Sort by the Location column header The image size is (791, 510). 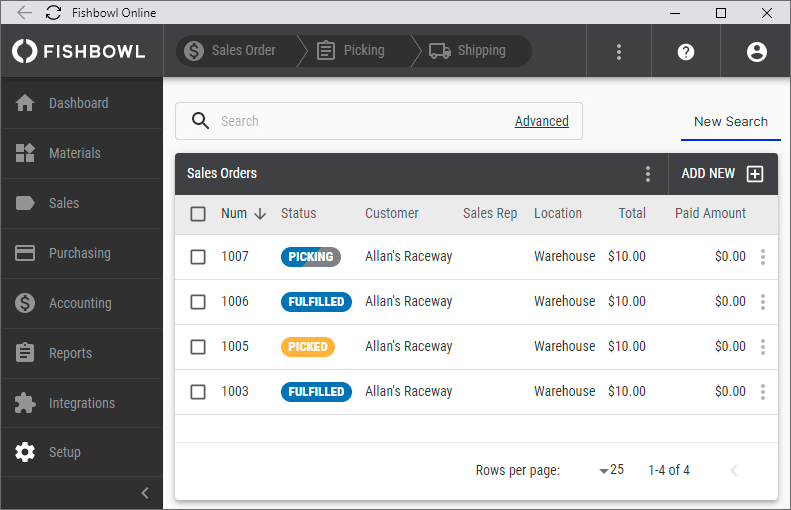click(558, 213)
